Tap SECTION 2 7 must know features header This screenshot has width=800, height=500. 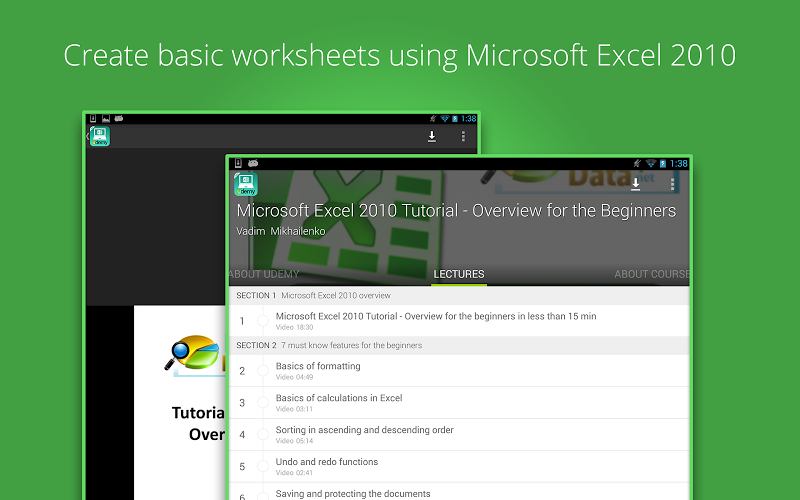[x=459, y=345]
